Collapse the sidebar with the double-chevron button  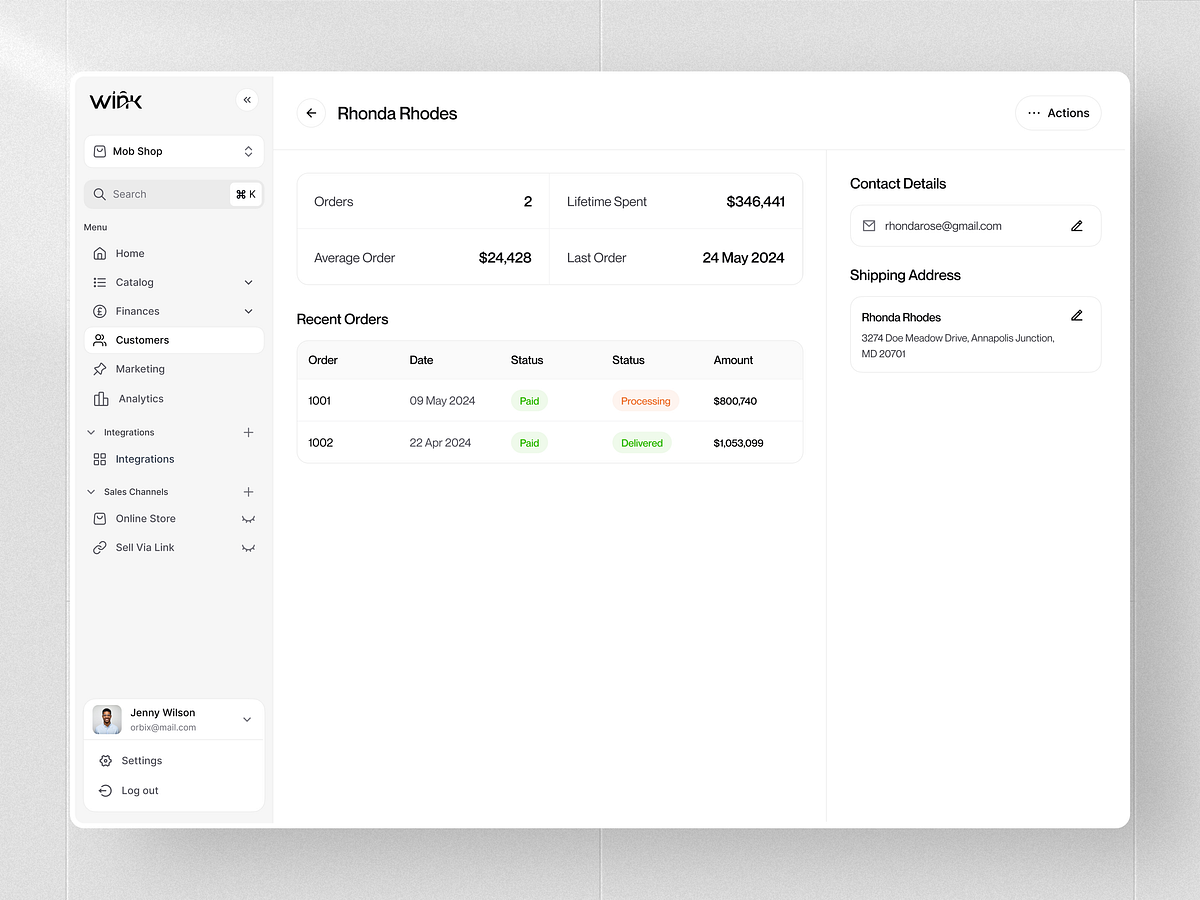coord(247,100)
